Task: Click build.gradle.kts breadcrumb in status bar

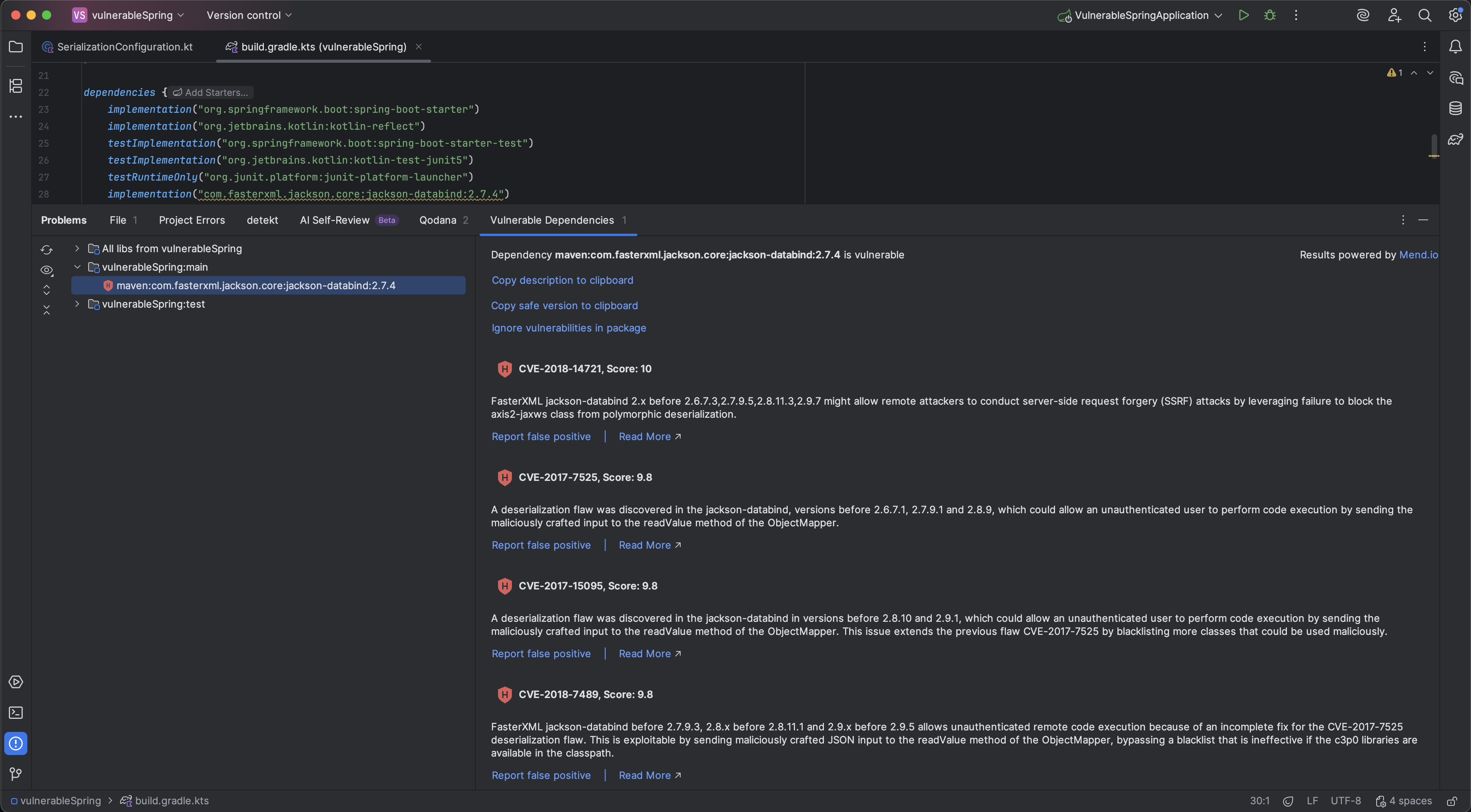Action: (x=164, y=801)
